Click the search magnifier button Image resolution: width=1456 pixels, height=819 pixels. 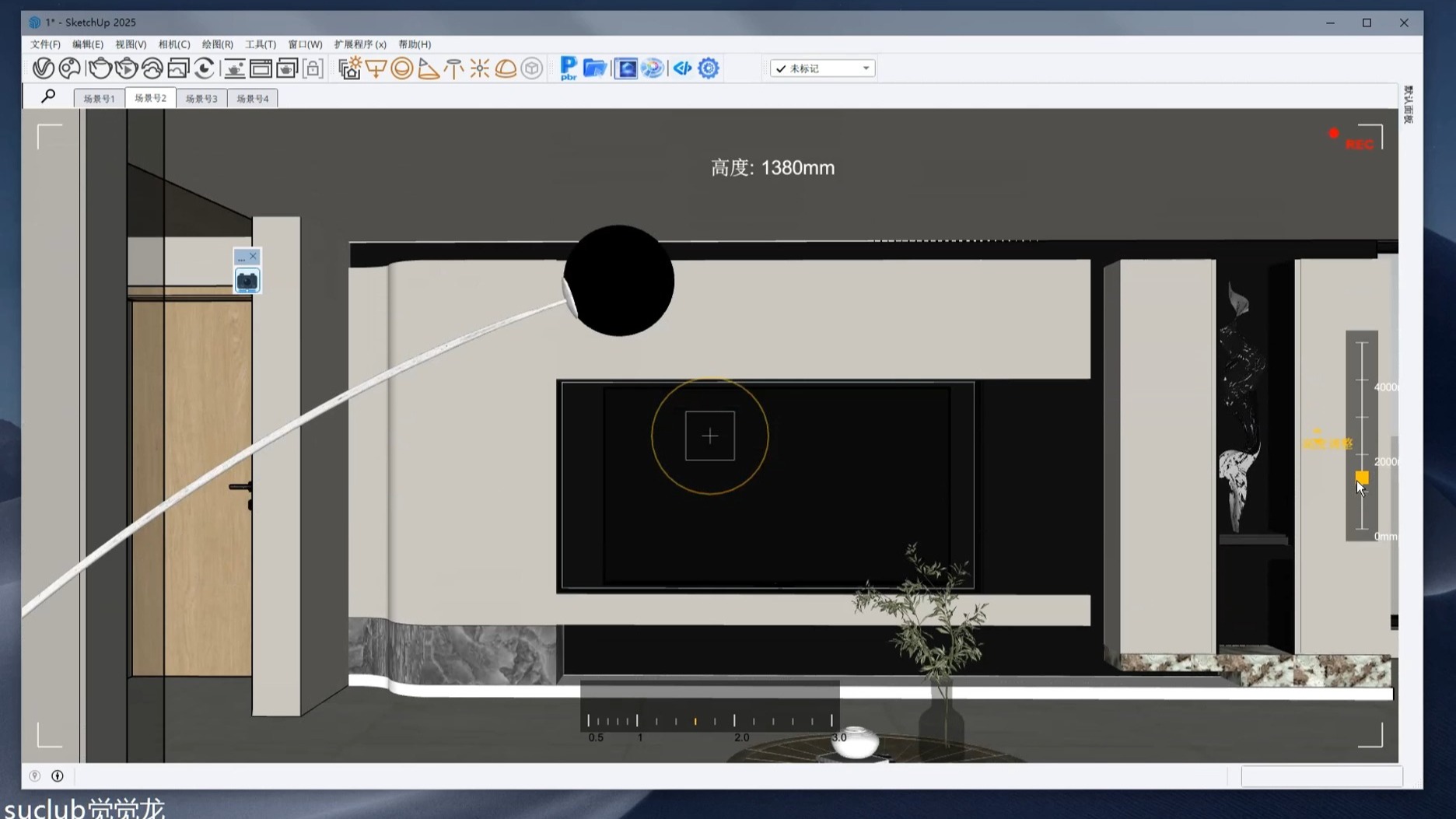coord(48,96)
